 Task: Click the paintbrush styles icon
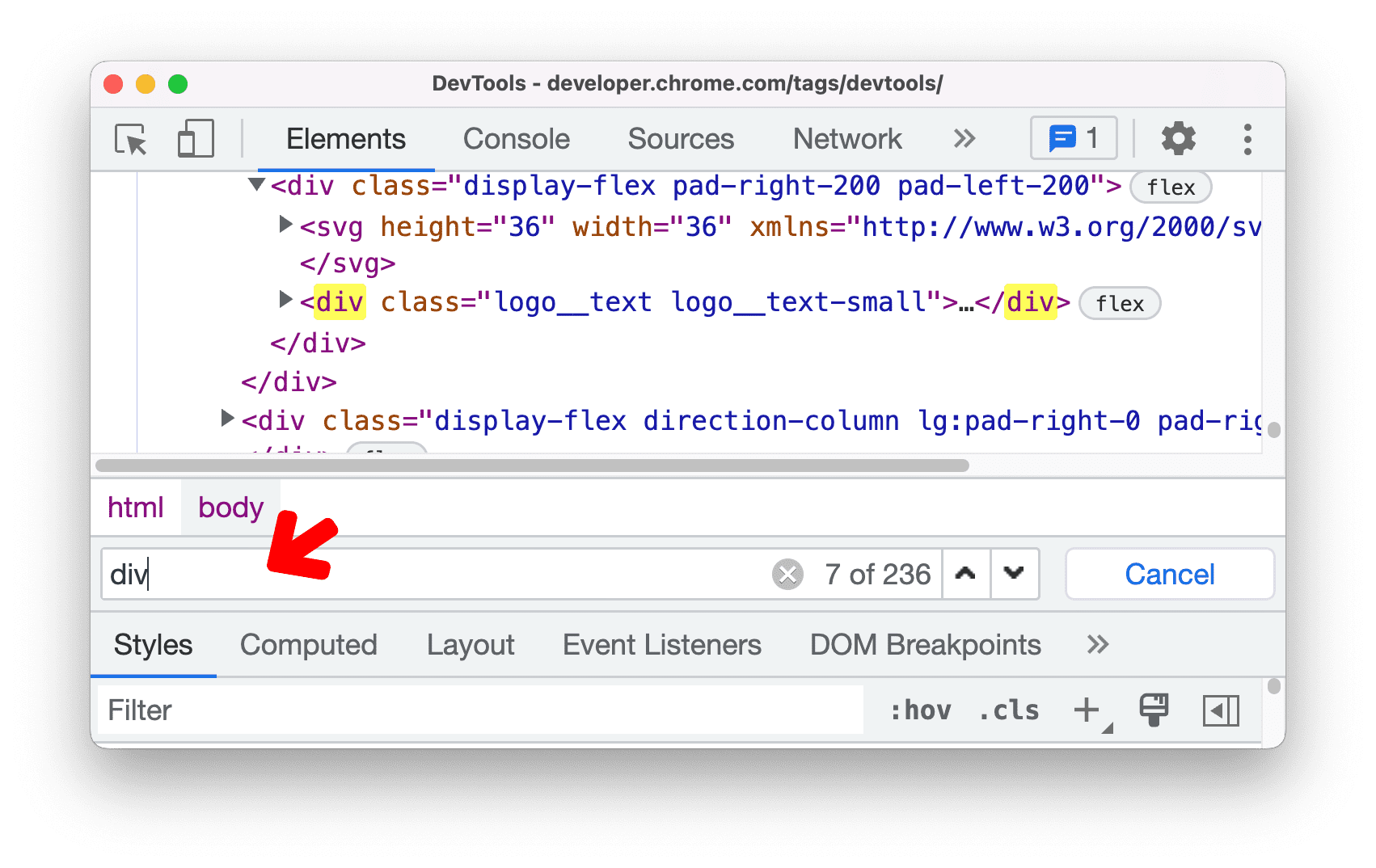pyautogui.click(x=1154, y=710)
